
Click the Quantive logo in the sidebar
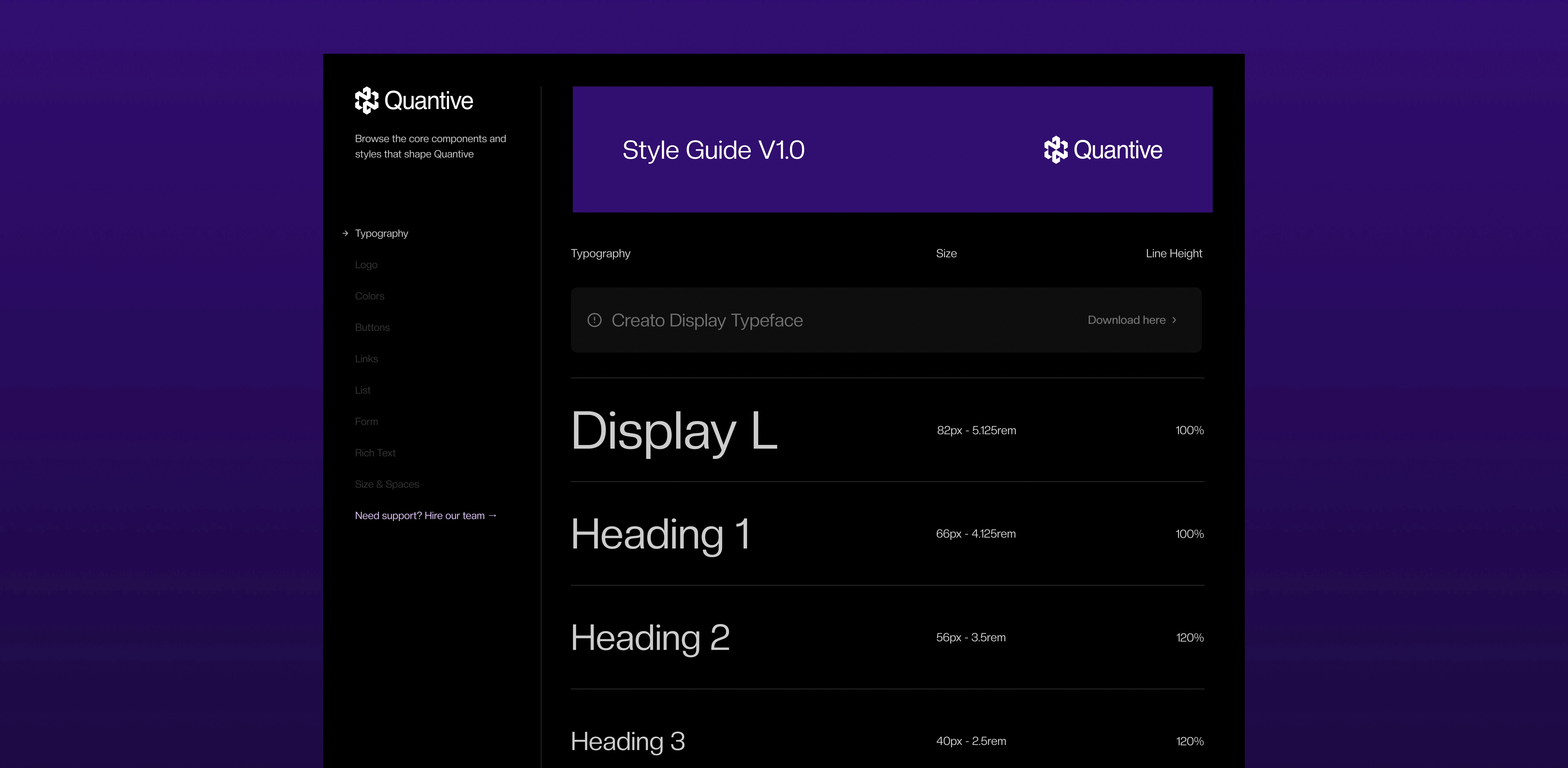[x=414, y=100]
